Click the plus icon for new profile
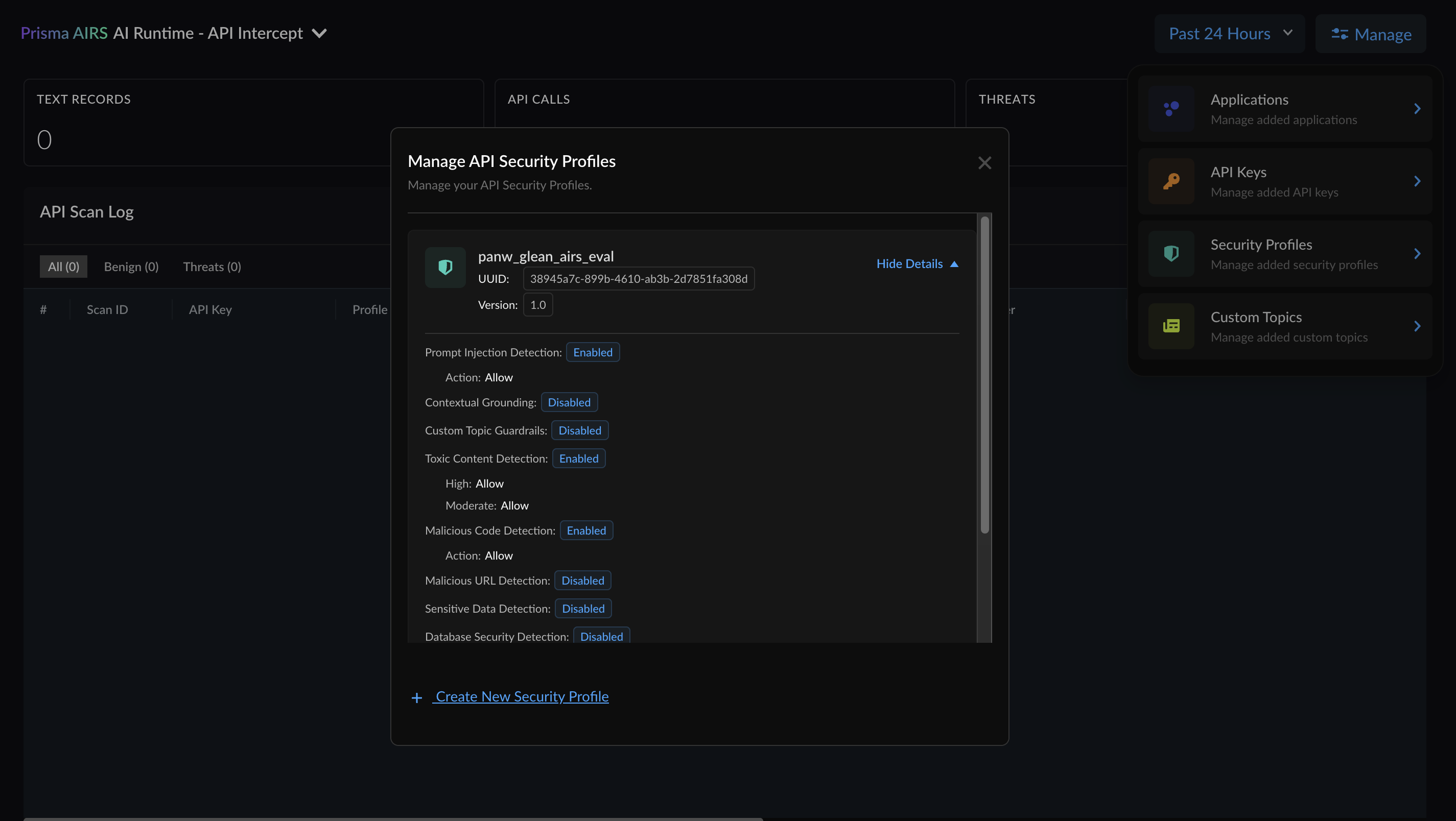Viewport: 1456px width, 821px height. (x=416, y=698)
